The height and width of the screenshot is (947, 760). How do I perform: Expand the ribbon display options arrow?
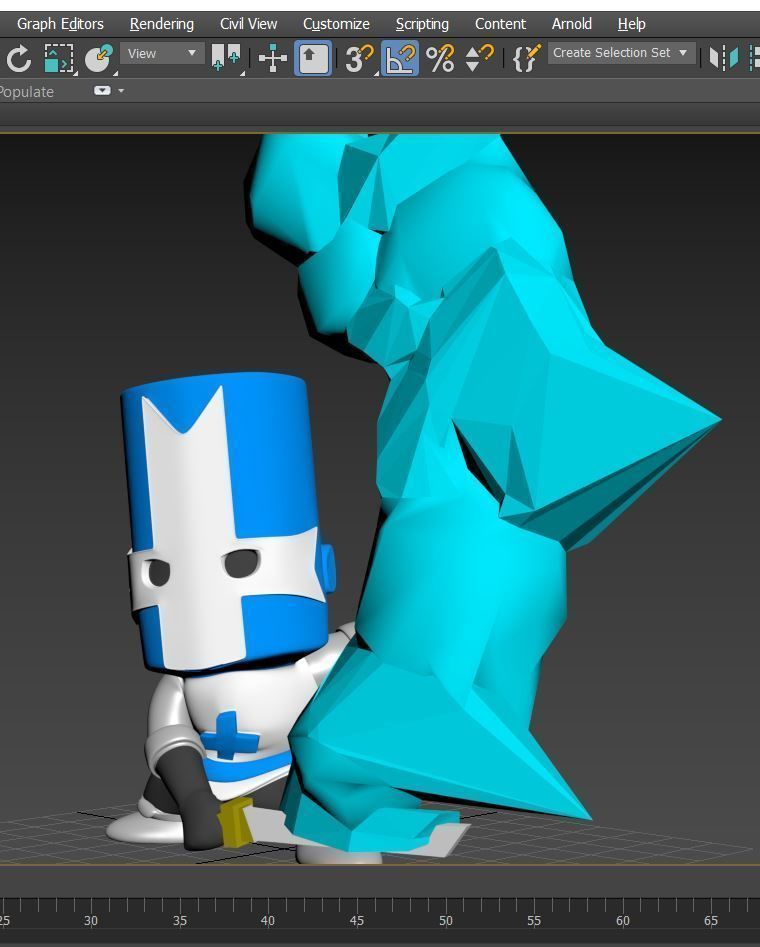(x=121, y=91)
